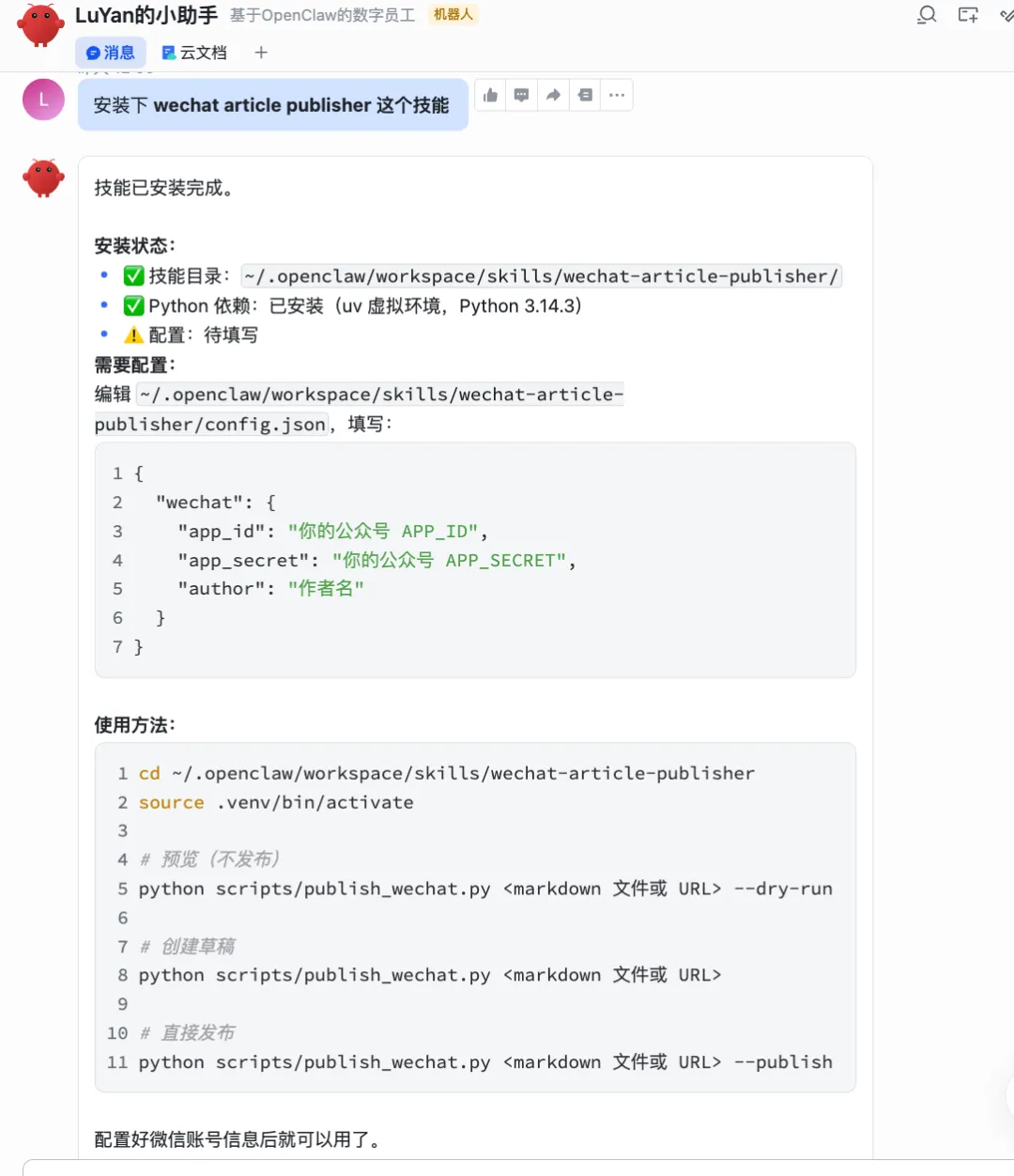Viewport: 1014px width, 1176px height.
Task: Click the LuYan的小助手 chat title
Action: 146,15
